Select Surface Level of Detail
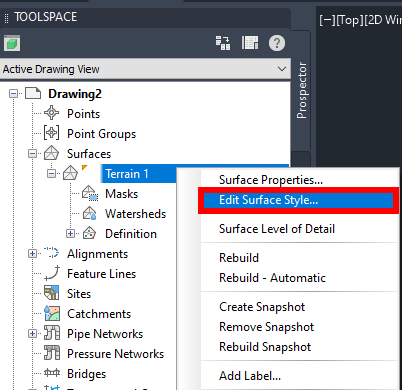 (x=299, y=229)
